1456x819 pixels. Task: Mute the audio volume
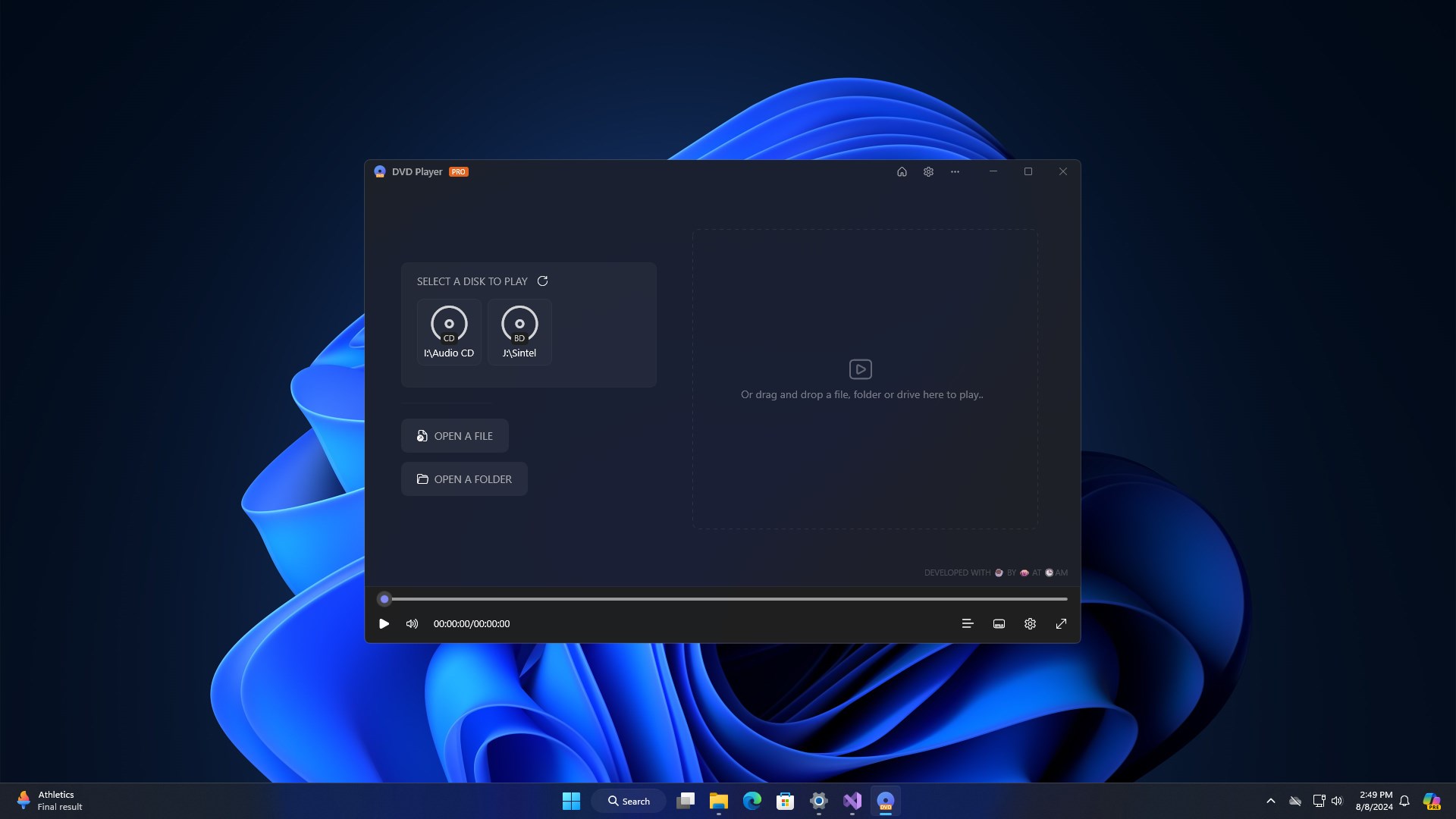point(411,623)
